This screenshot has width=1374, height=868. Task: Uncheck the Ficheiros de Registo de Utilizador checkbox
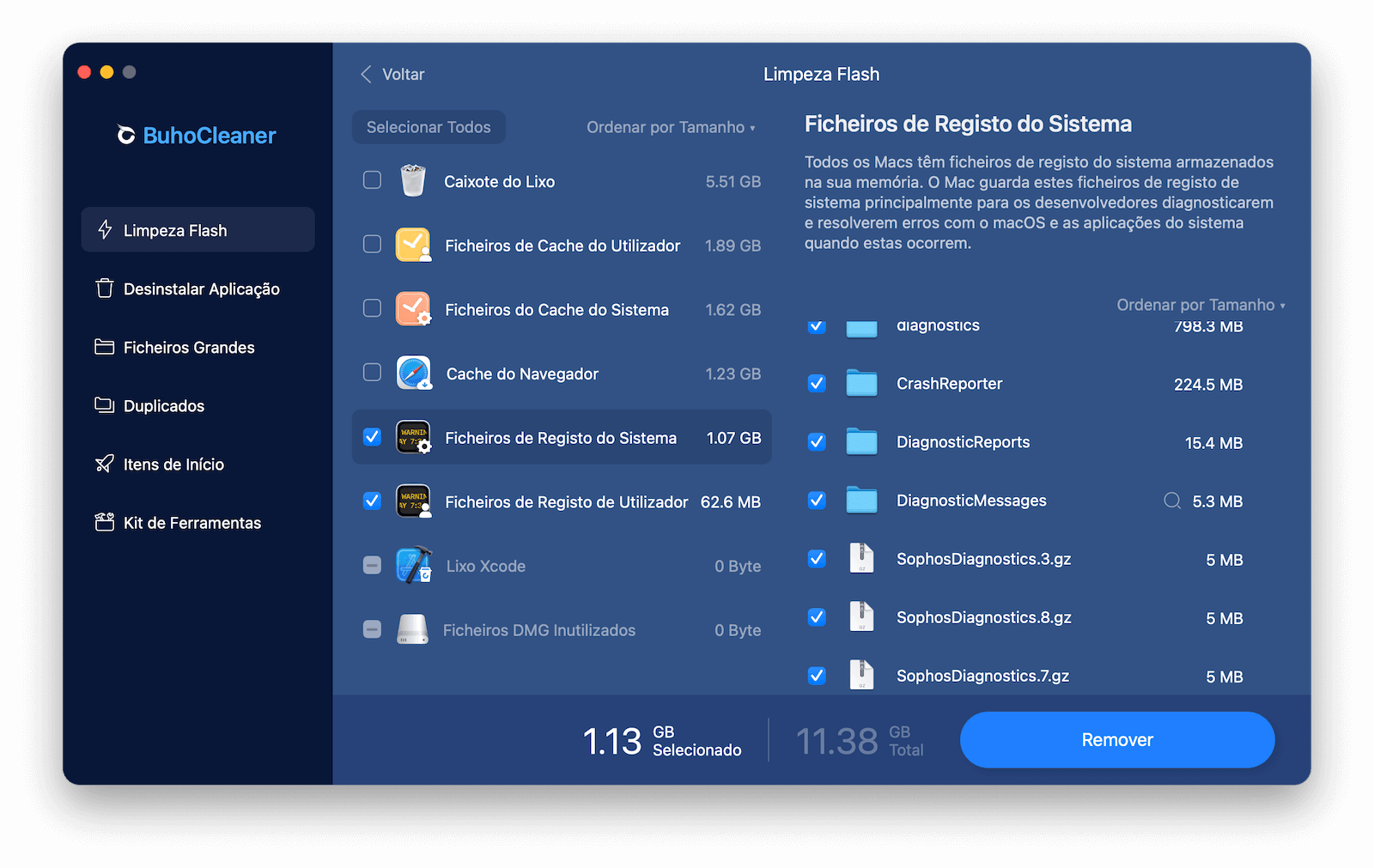point(372,501)
